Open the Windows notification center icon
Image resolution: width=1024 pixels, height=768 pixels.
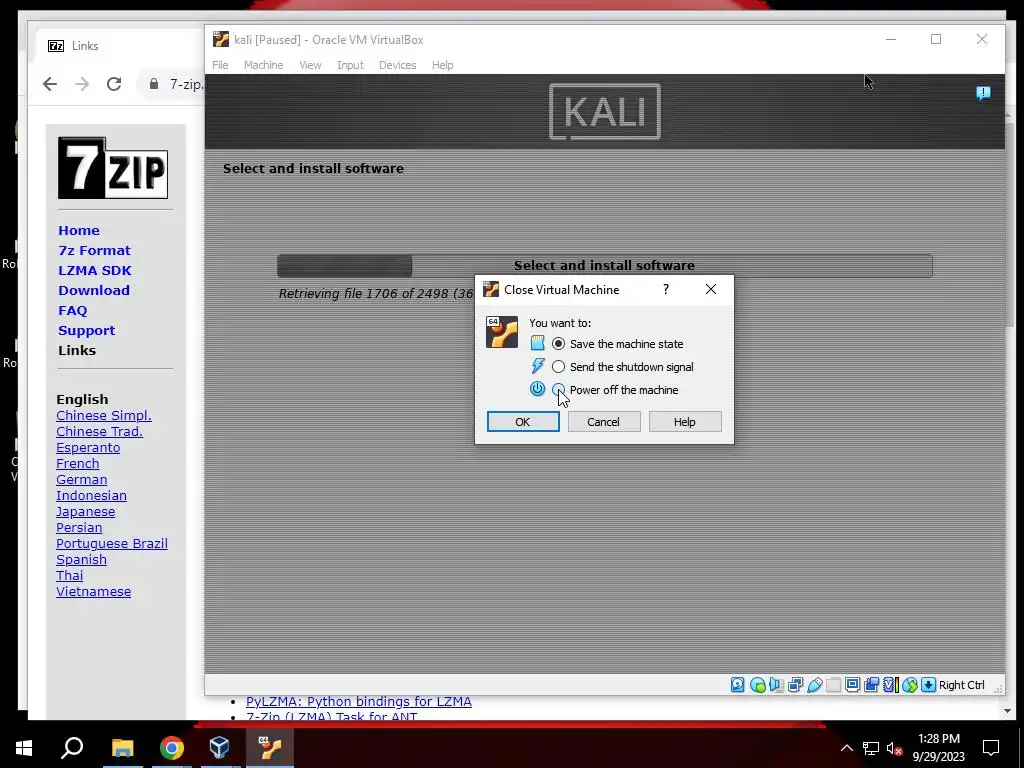991,748
